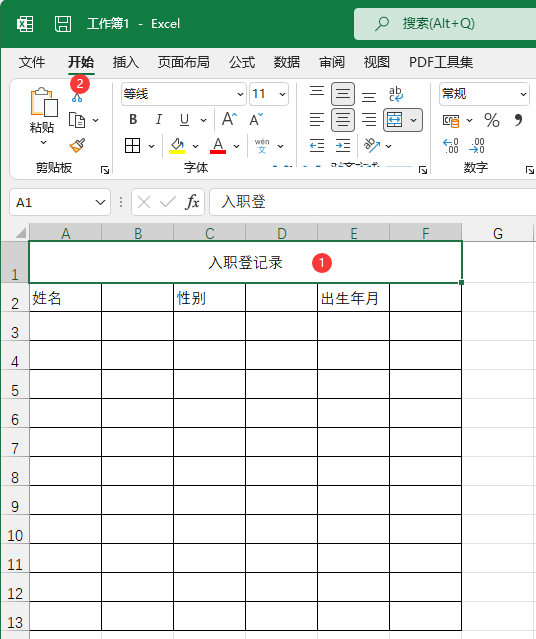The image size is (536, 639).
Task: Open the font size dropdown
Action: click(282, 94)
